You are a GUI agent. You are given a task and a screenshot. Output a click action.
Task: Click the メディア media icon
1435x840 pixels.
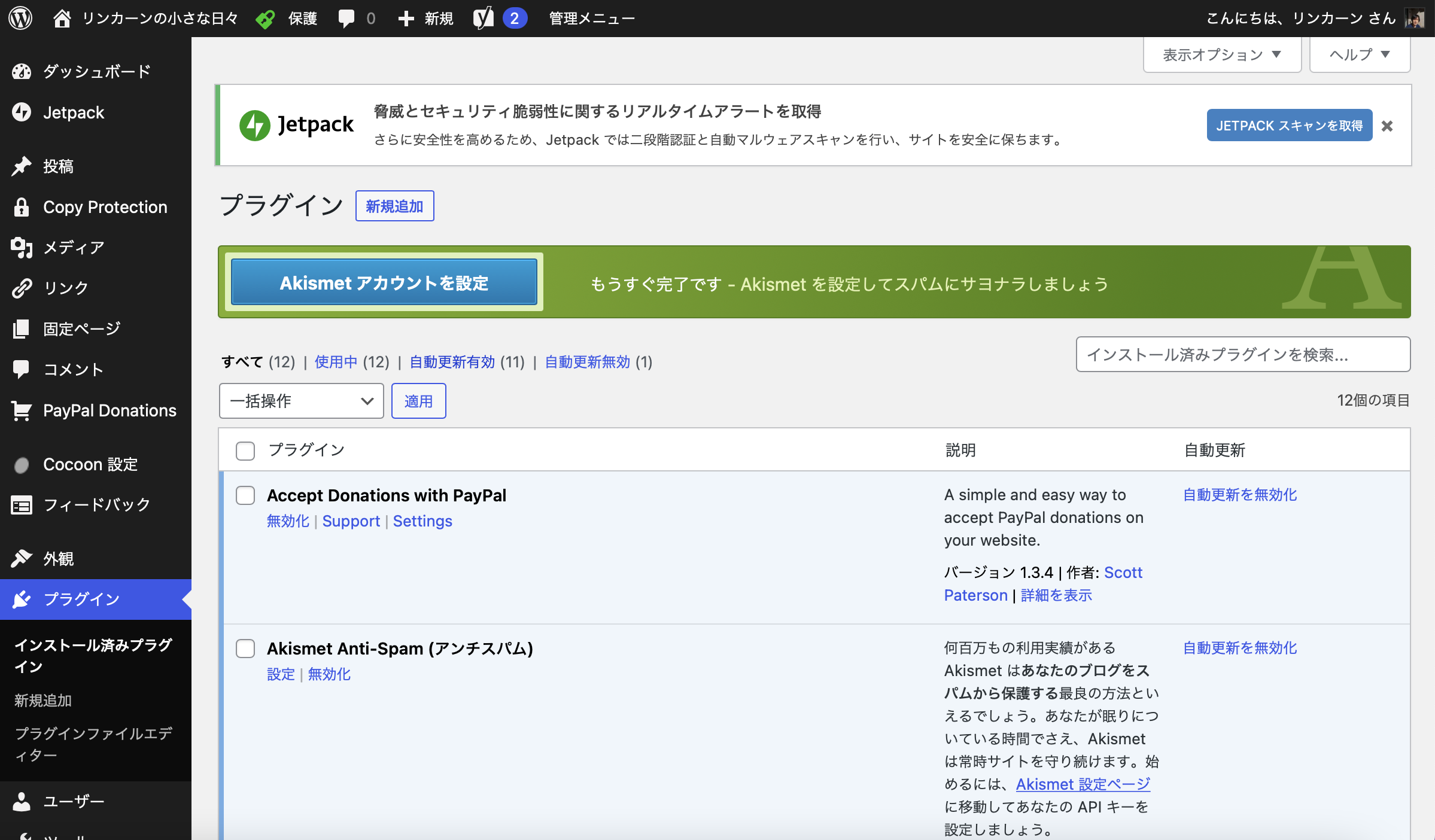[x=22, y=248]
